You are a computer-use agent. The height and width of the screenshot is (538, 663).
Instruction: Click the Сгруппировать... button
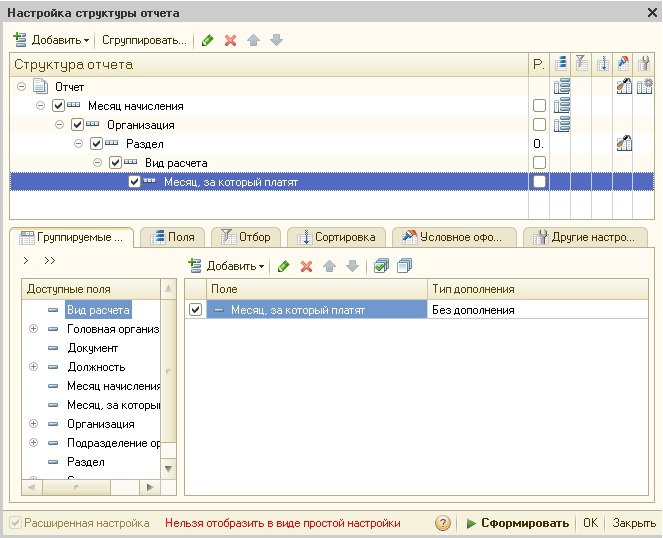click(144, 40)
